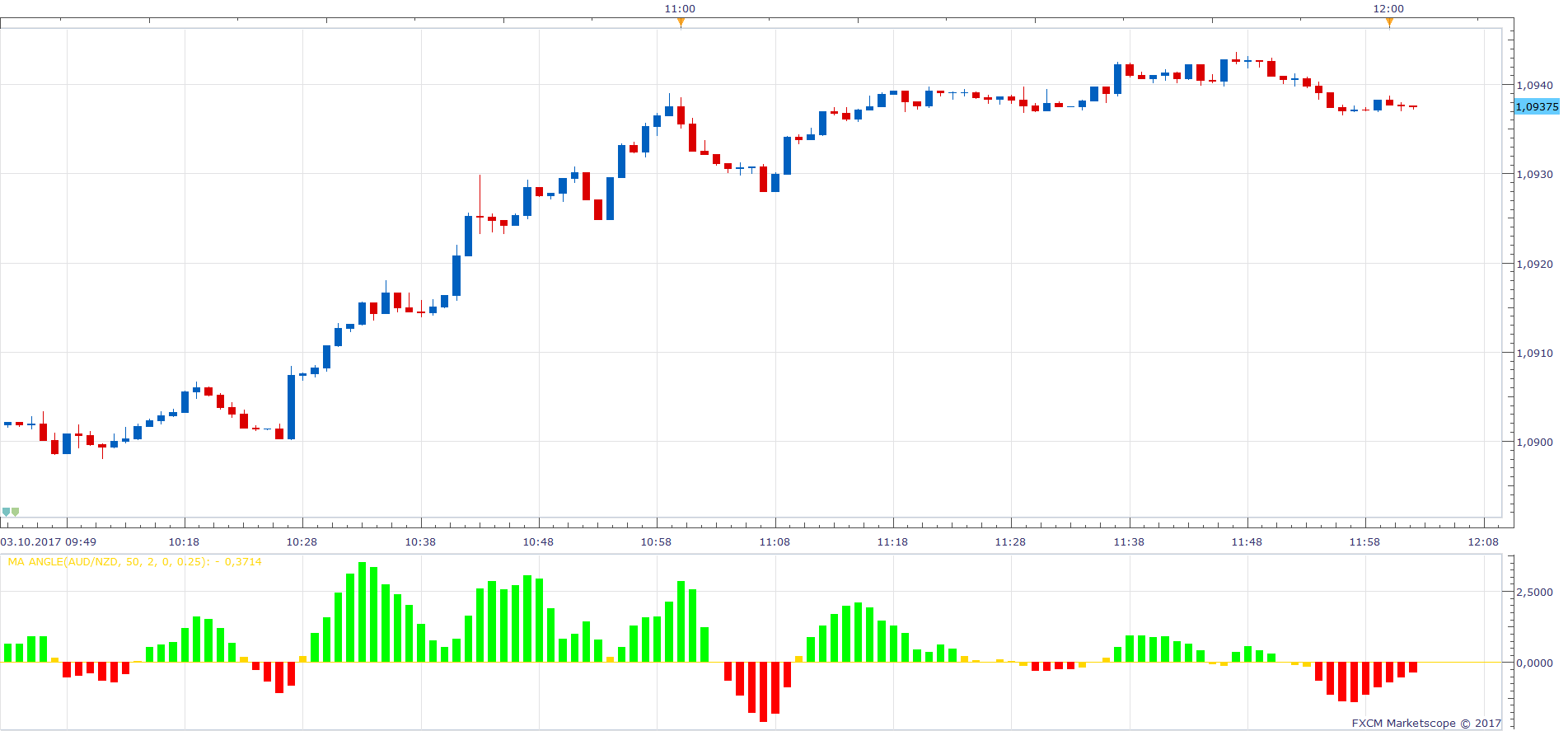The image size is (1568, 731).
Task: Click the green event marker at chart bottom-left
Action: (x=15, y=512)
